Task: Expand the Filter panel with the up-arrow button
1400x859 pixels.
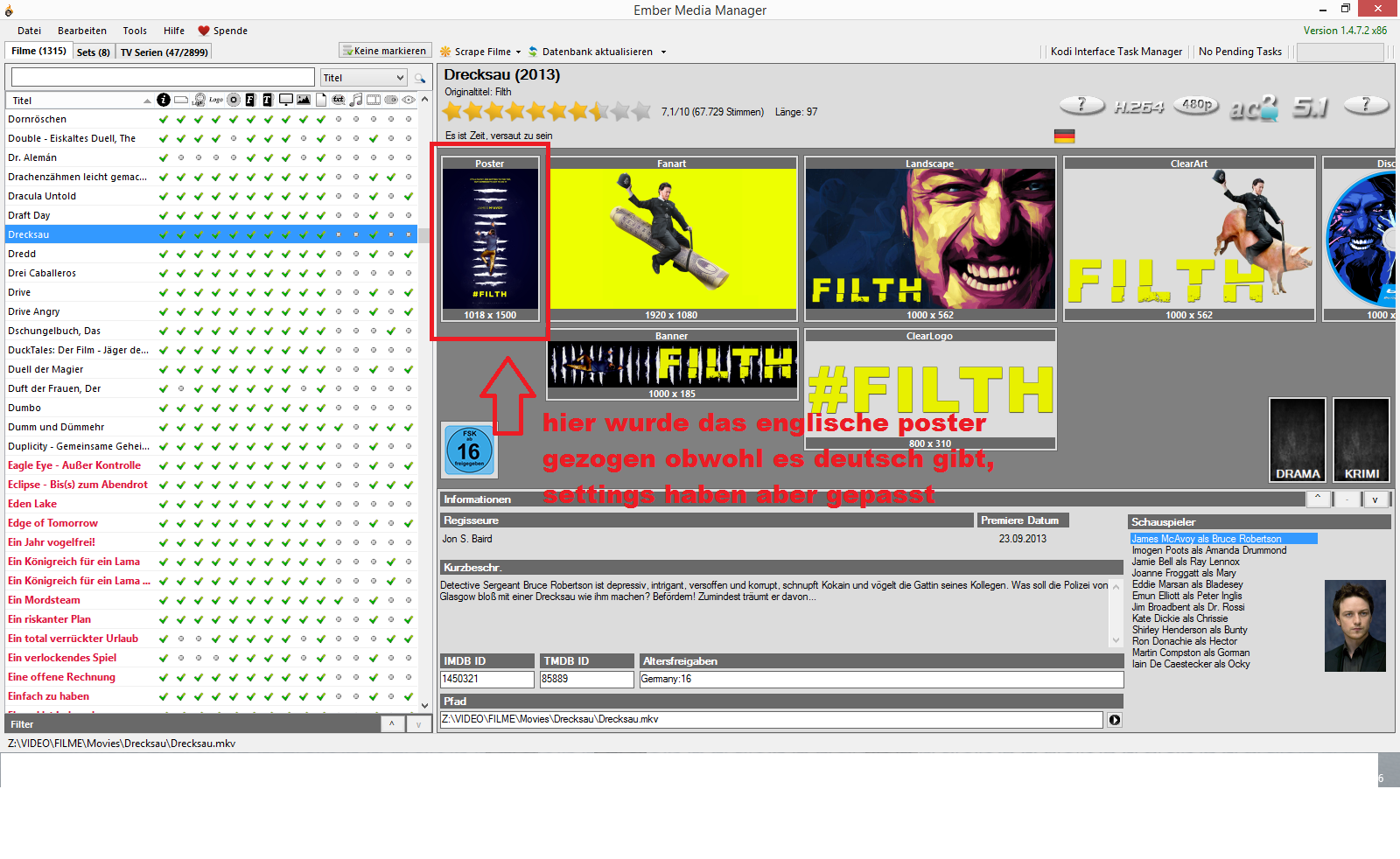Action: point(391,723)
